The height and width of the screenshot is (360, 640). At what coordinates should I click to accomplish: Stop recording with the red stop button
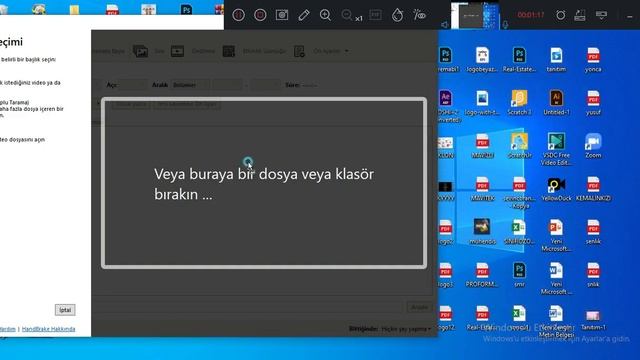coord(260,15)
